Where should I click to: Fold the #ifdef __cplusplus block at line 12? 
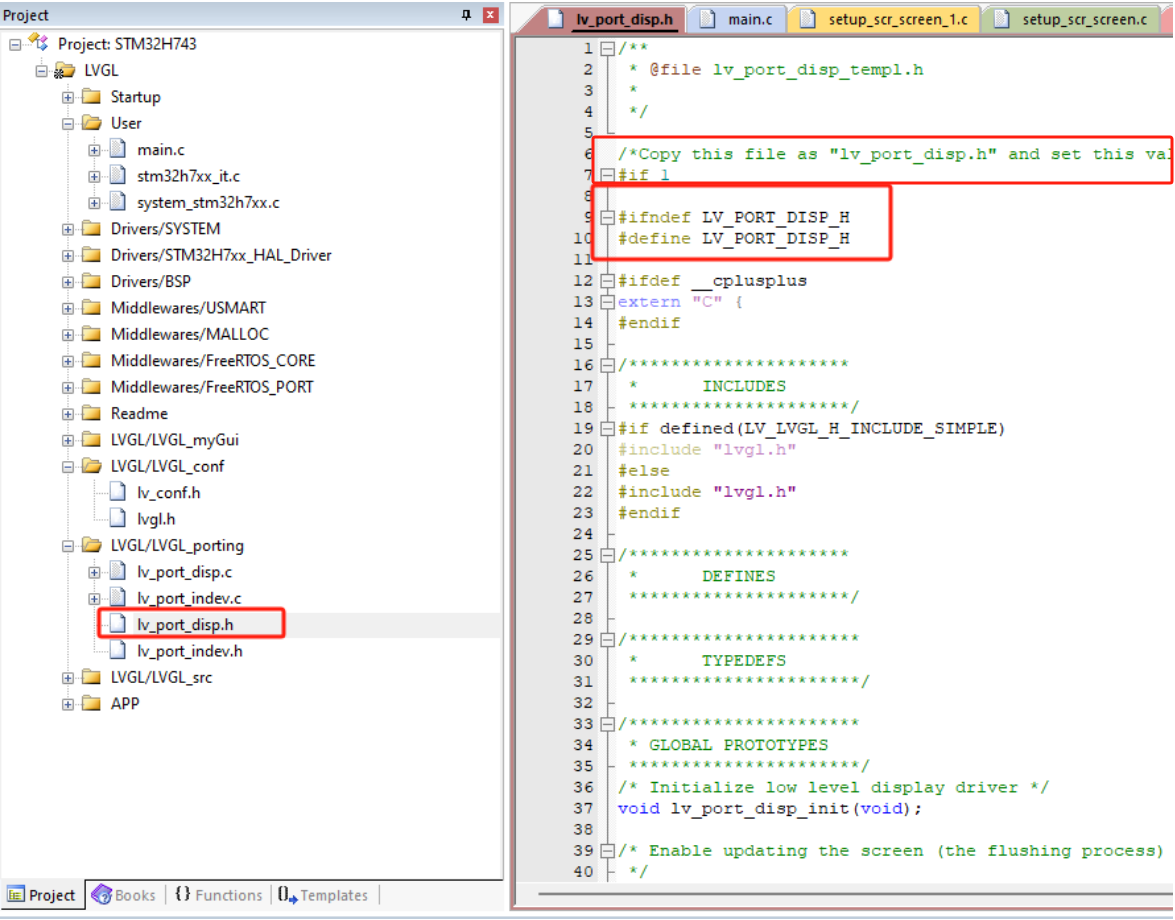[x=608, y=281]
